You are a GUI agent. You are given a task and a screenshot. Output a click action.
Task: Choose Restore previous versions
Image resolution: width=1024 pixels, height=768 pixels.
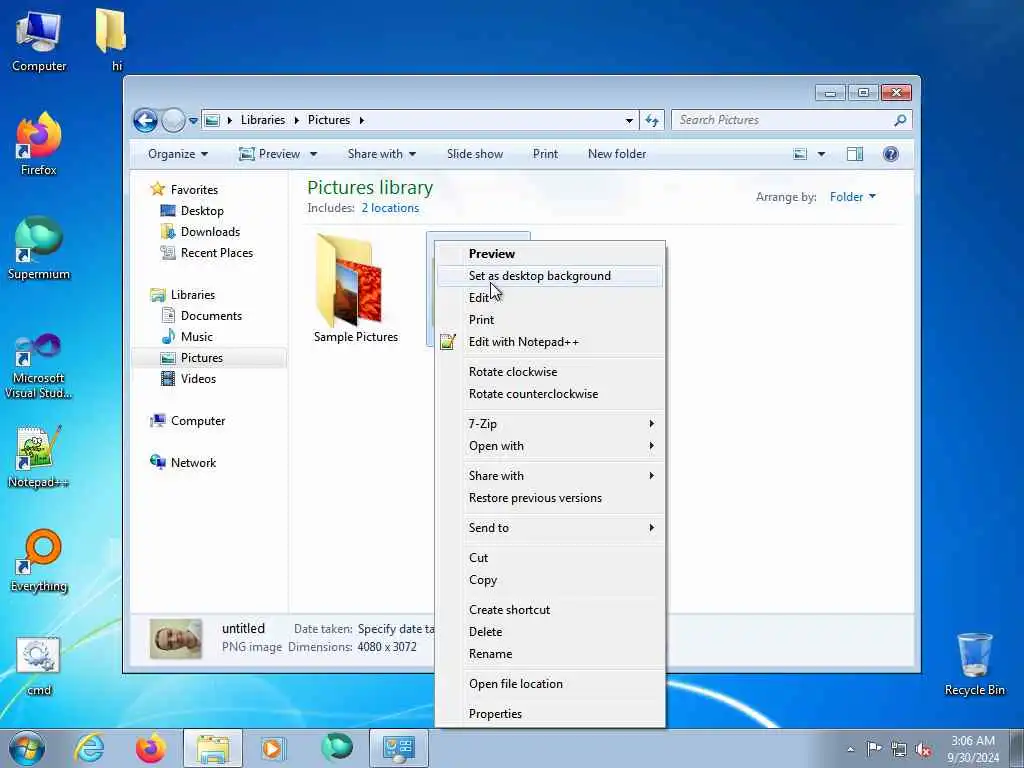point(550,498)
